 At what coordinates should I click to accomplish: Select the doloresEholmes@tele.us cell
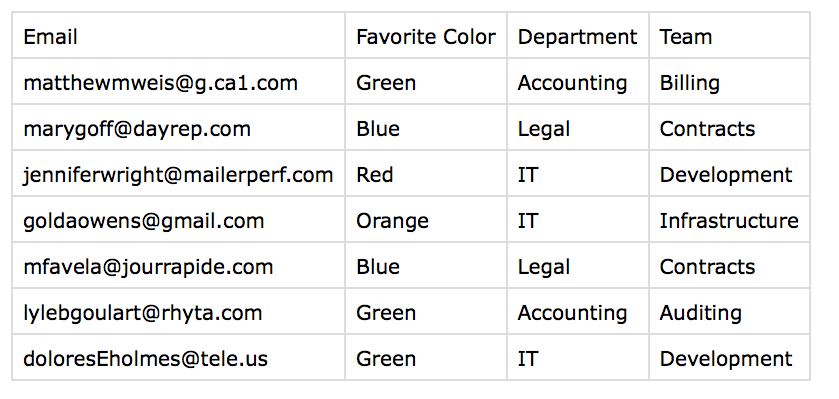coord(178,357)
